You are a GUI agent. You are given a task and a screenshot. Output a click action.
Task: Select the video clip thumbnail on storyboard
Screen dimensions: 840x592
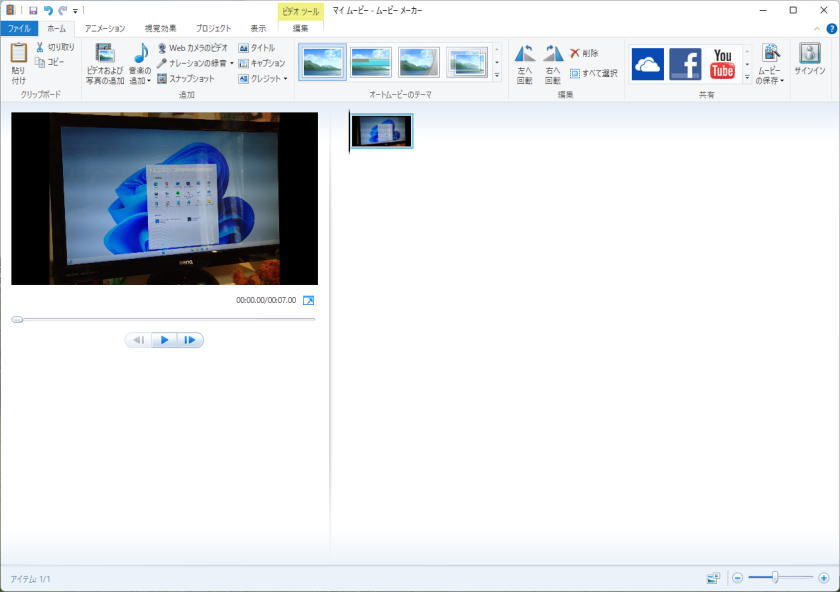coord(381,131)
